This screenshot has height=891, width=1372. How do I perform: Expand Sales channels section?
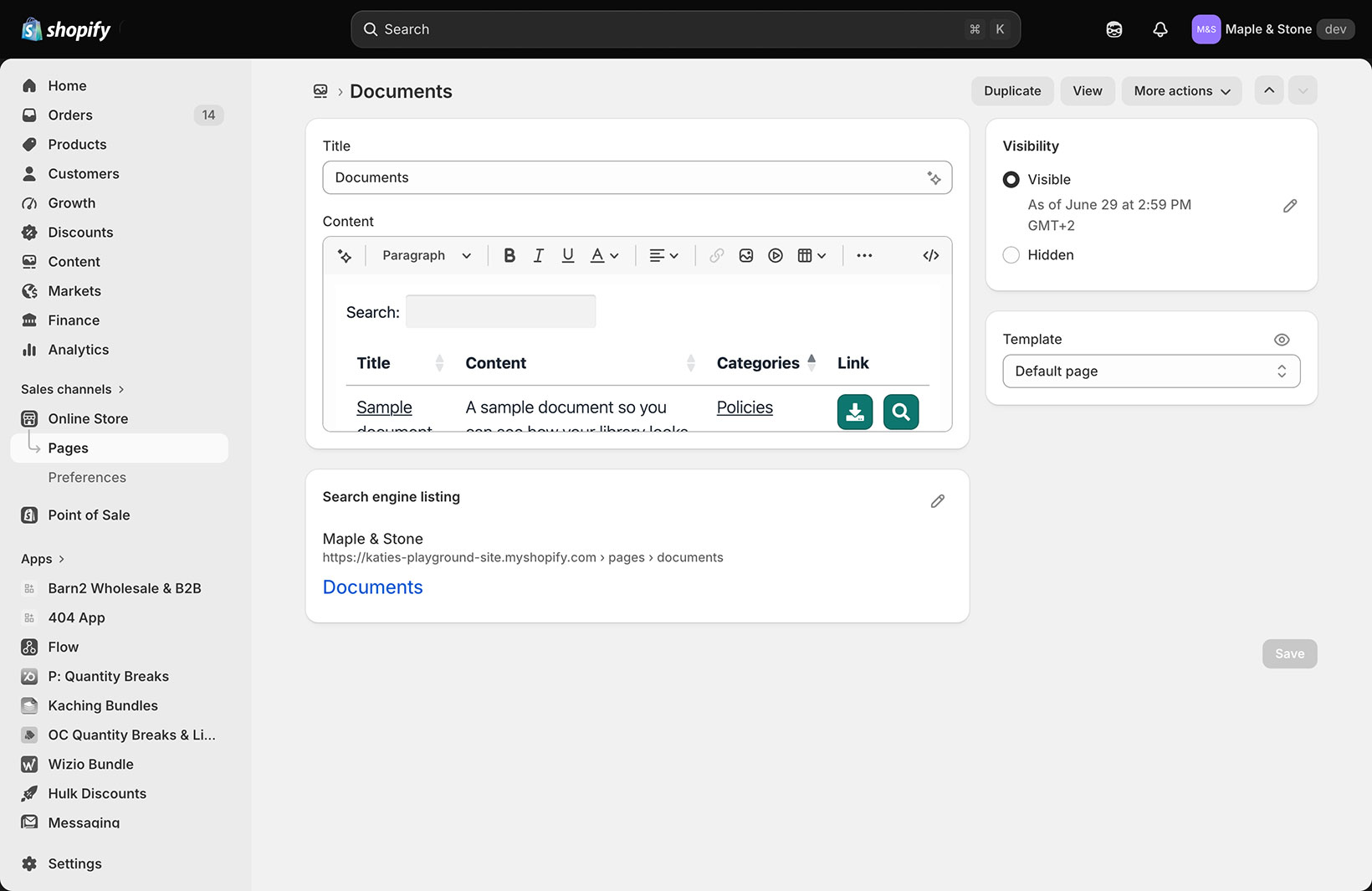click(74, 389)
